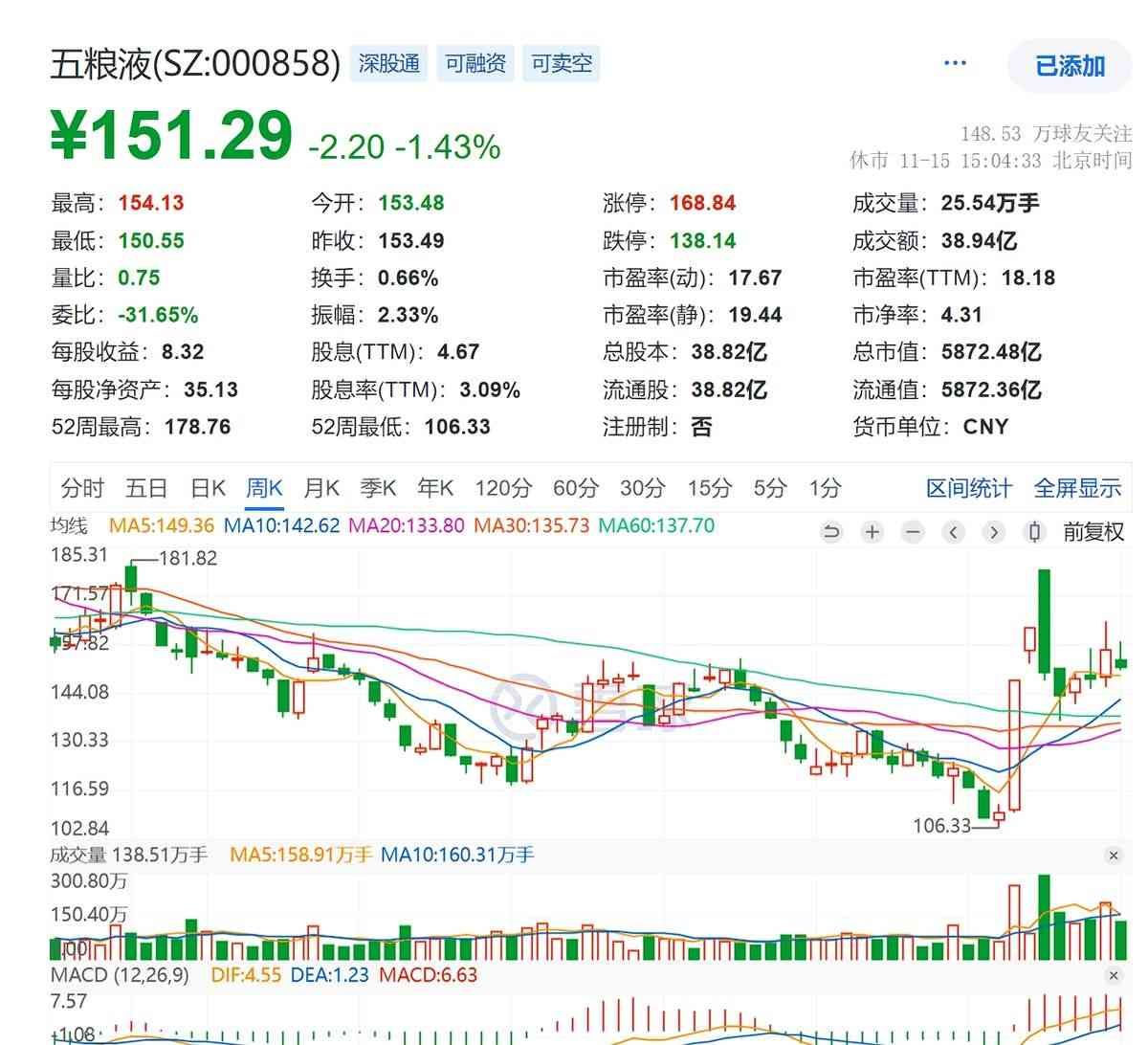Click the 可融资 tag
The width and height of the screenshot is (1148, 1045).
point(475,64)
